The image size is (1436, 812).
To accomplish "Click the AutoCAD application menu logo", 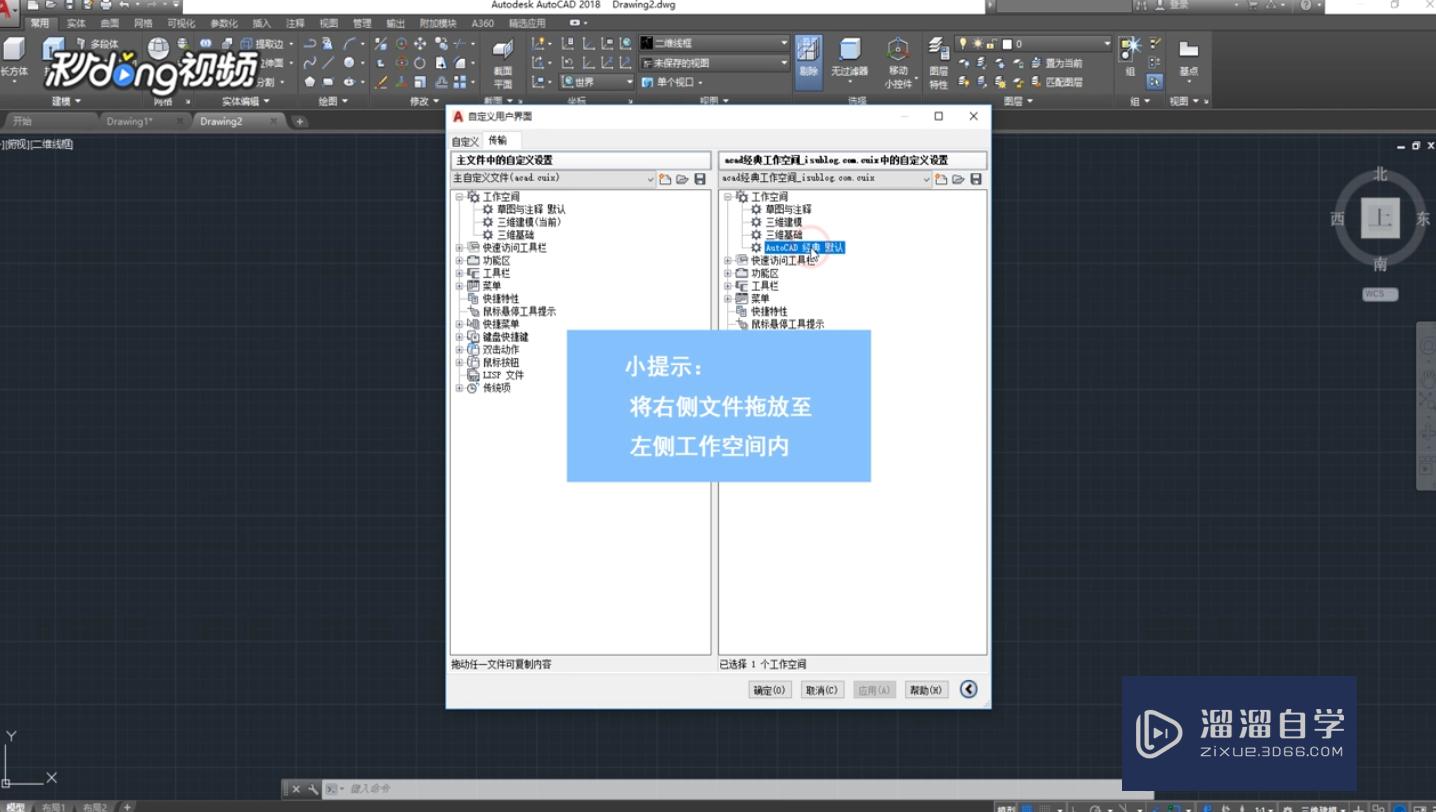I will coord(9,12).
